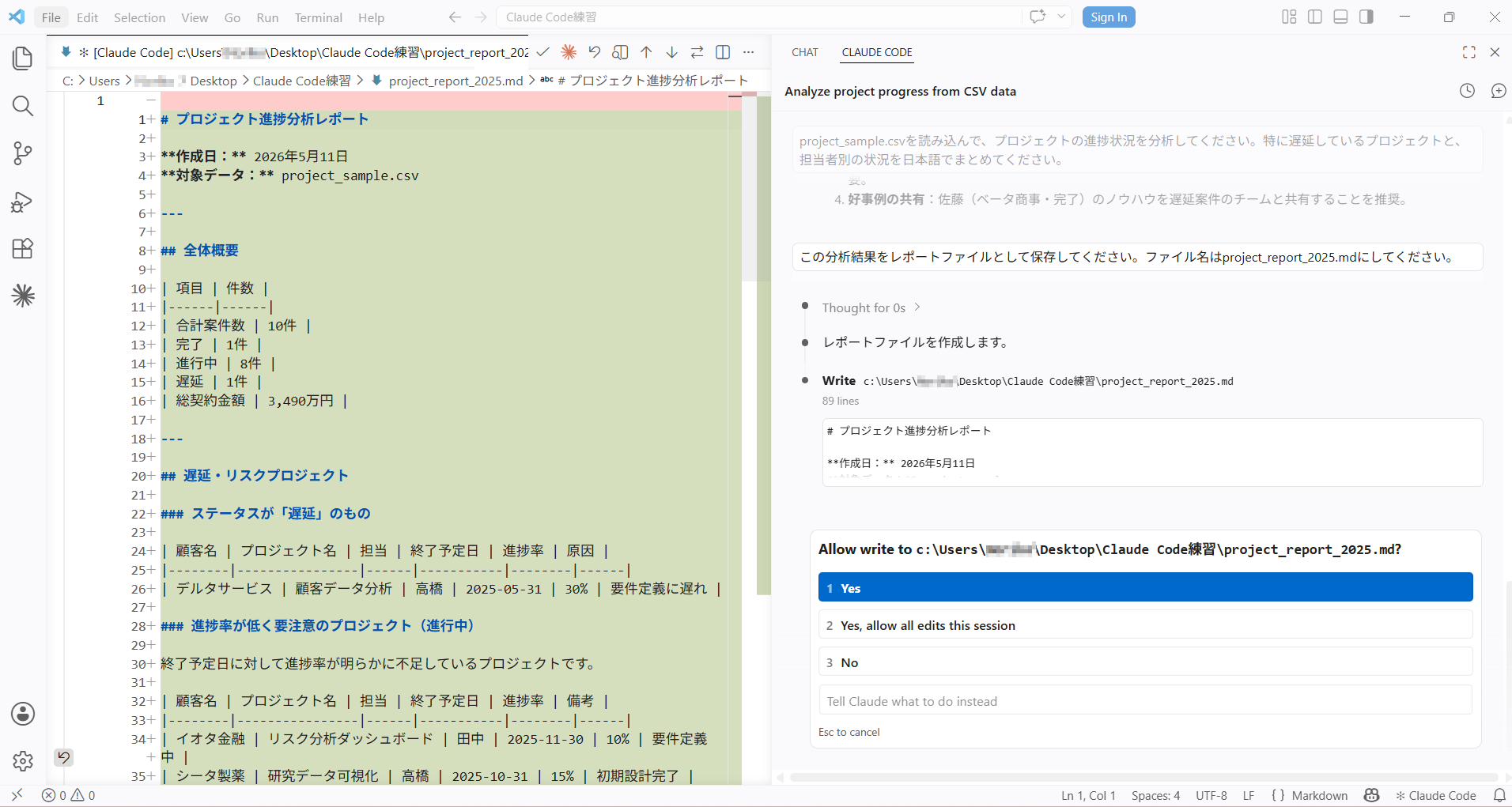Revert changes using the undo arrow icon
This screenshot has height=807, width=1512.
595,52
